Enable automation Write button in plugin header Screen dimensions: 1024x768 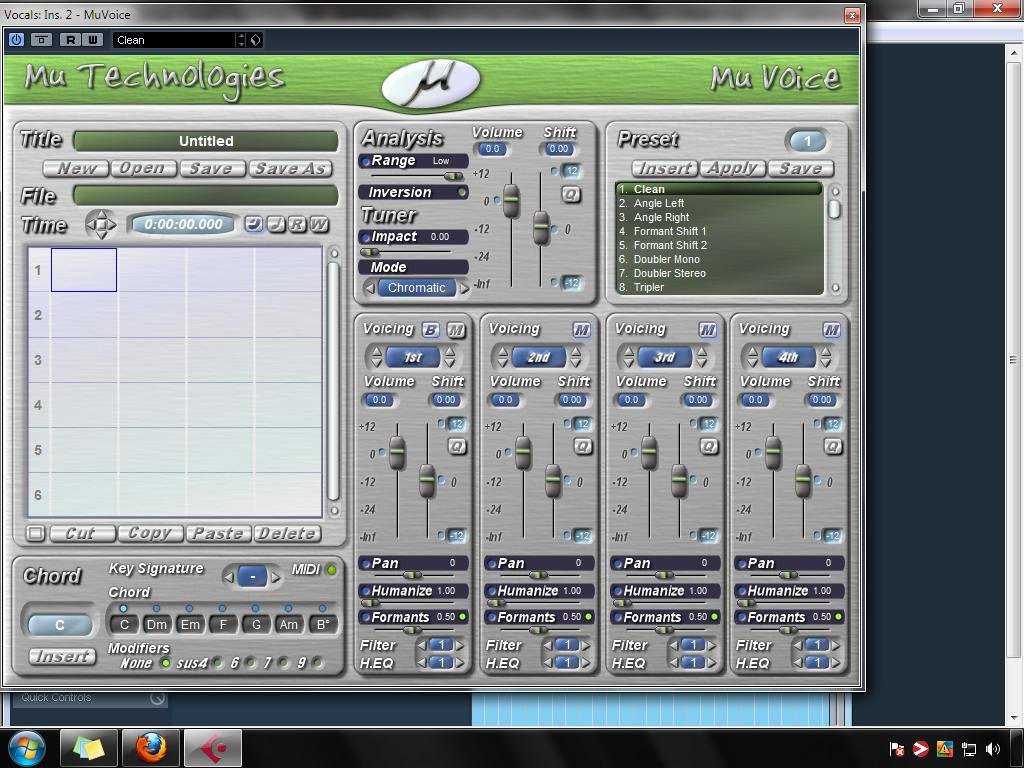pyautogui.click(x=92, y=40)
